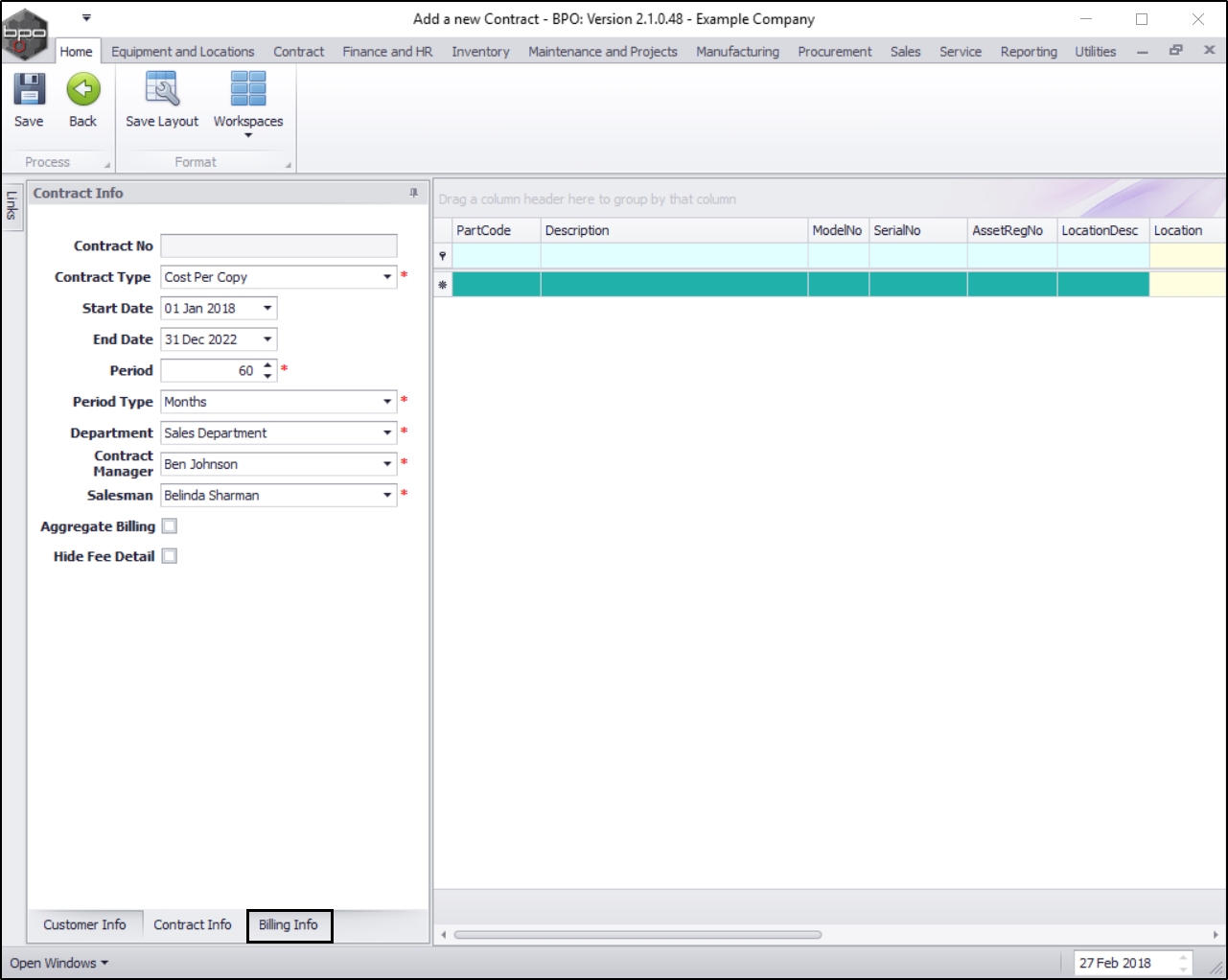Viewport: 1228px width, 980px height.
Task: Close the document with ribbon X icon
Action: tap(1209, 50)
